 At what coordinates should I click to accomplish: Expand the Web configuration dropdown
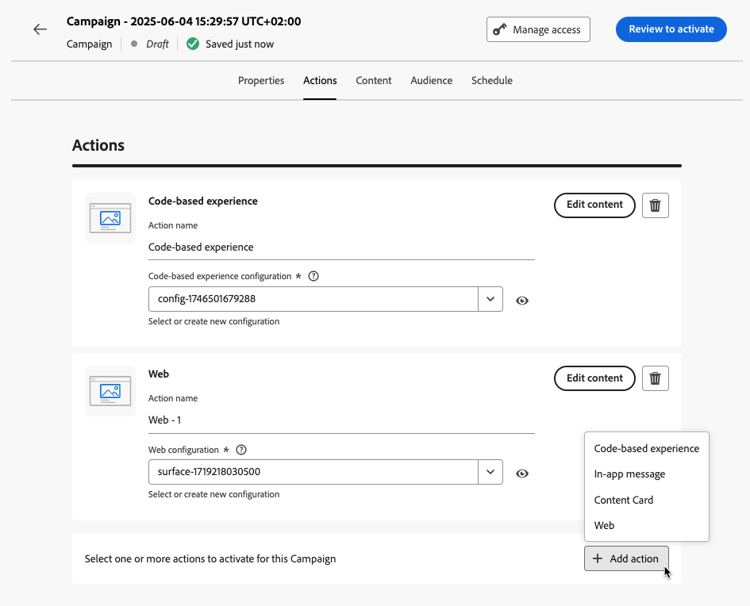coord(490,472)
